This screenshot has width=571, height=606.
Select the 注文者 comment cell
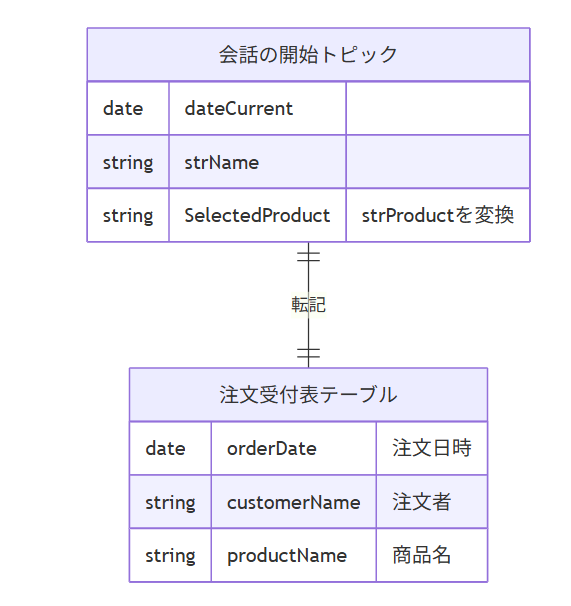click(432, 502)
